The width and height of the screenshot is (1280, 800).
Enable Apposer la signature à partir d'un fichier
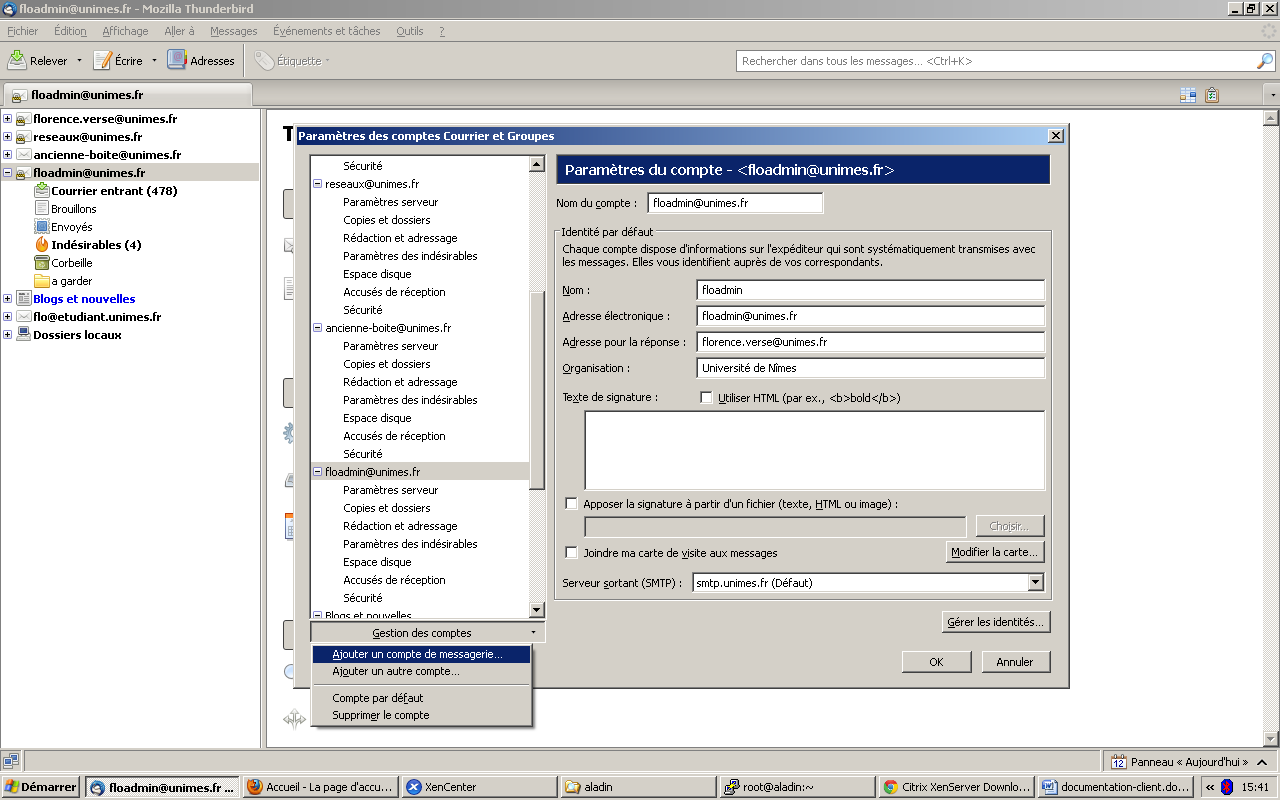point(571,504)
